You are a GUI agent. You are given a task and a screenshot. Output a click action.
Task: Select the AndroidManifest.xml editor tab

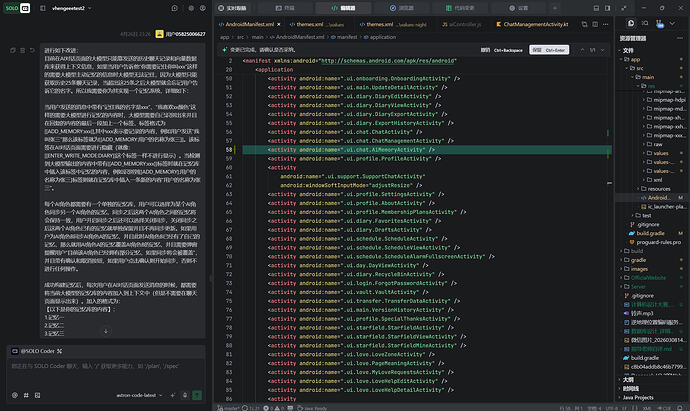249,24
